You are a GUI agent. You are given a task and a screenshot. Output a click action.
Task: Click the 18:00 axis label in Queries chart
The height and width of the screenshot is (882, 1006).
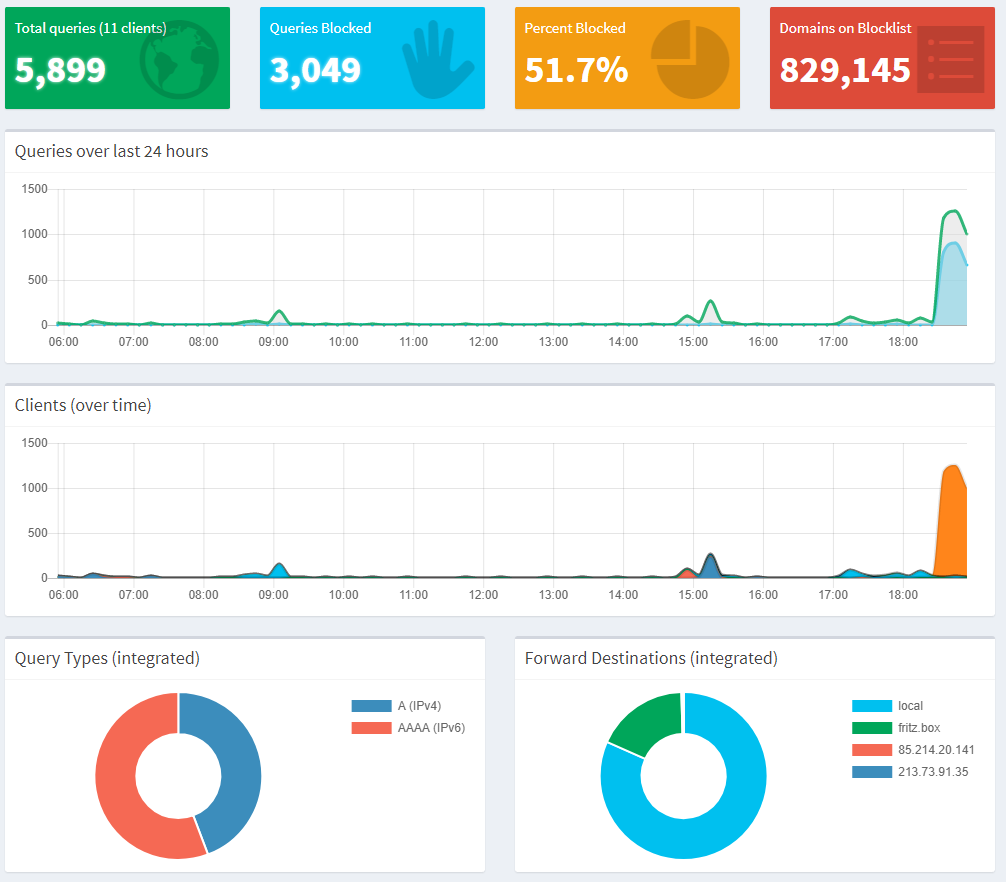pyautogui.click(x=903, y=342)
